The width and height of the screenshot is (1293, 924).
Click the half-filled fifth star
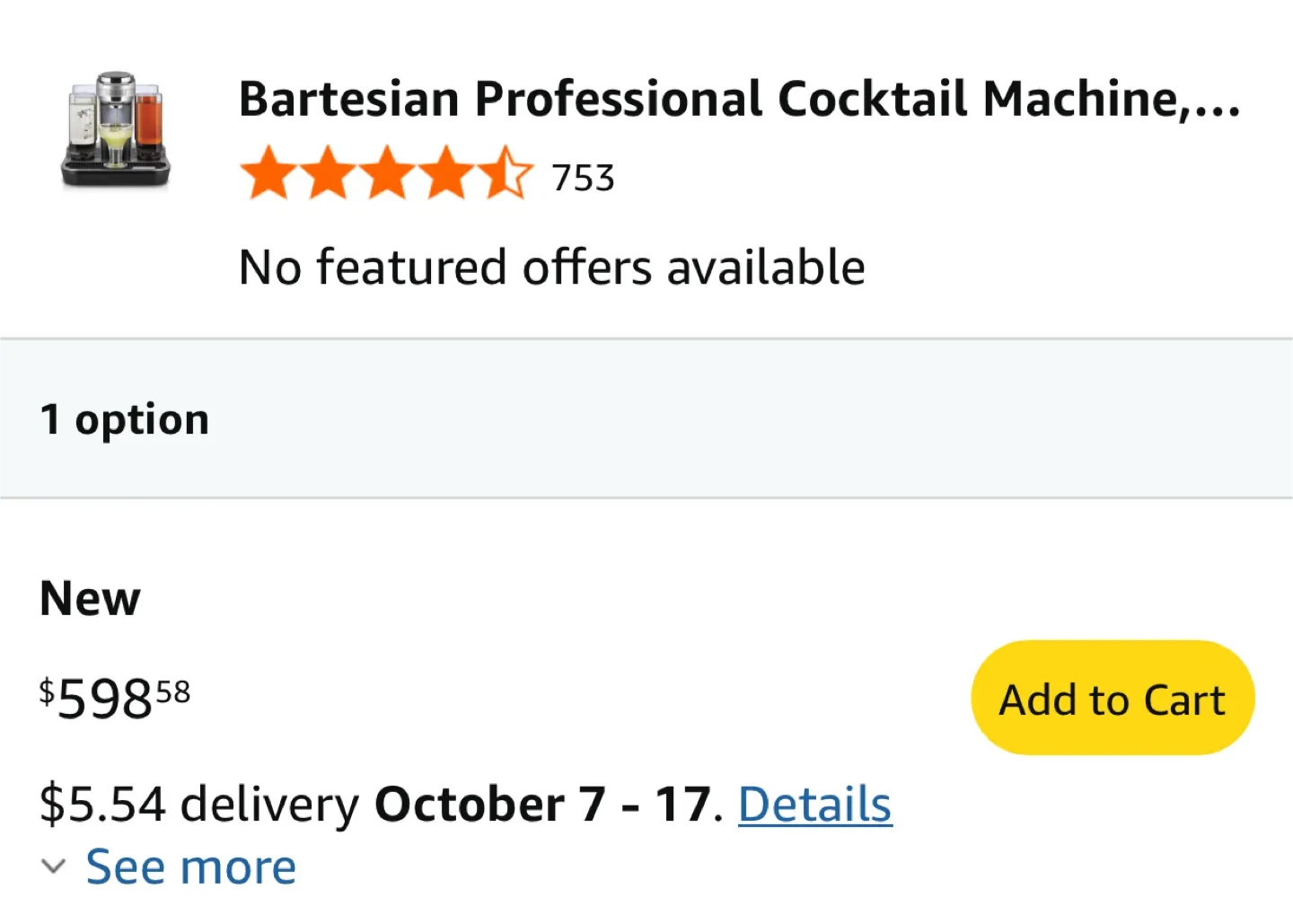tap(507, 172)
